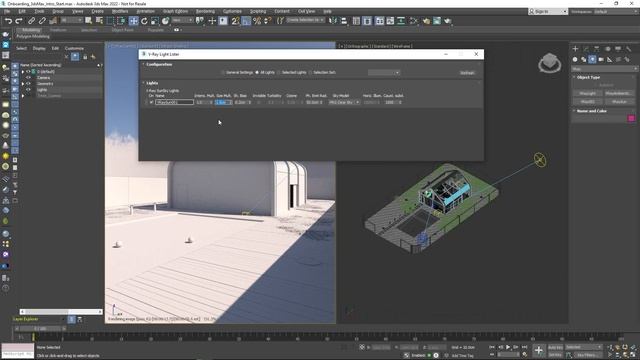This screenshot has height=360, width=640.
Task: Click the Play Animation button
Action: (x=508, y=347)
